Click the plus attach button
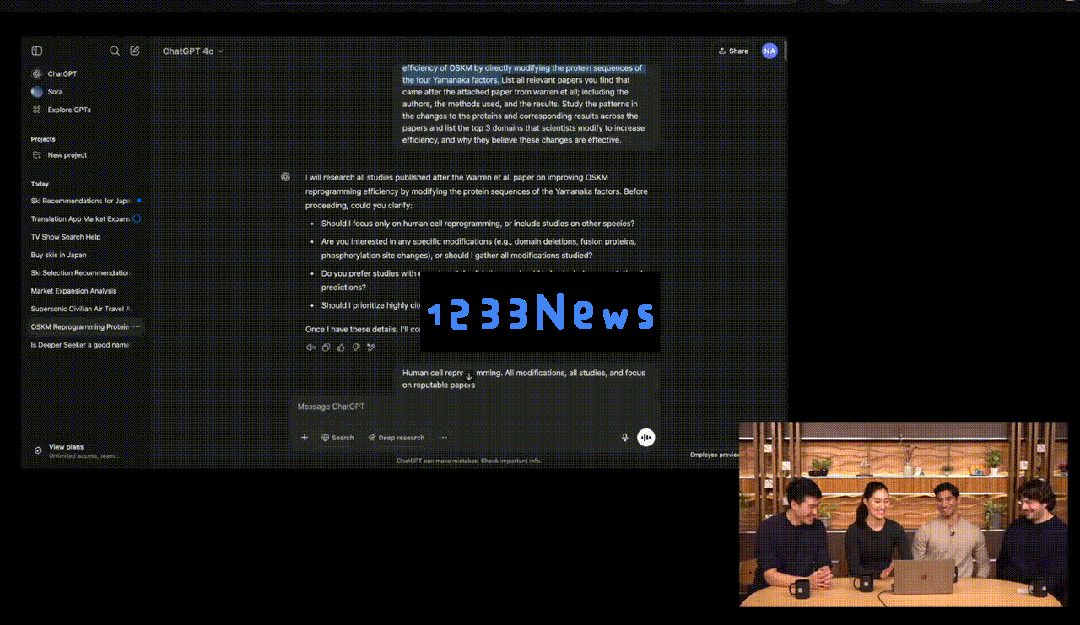The height and width of the screenshot is (625, 1080). tap(304, 438)
